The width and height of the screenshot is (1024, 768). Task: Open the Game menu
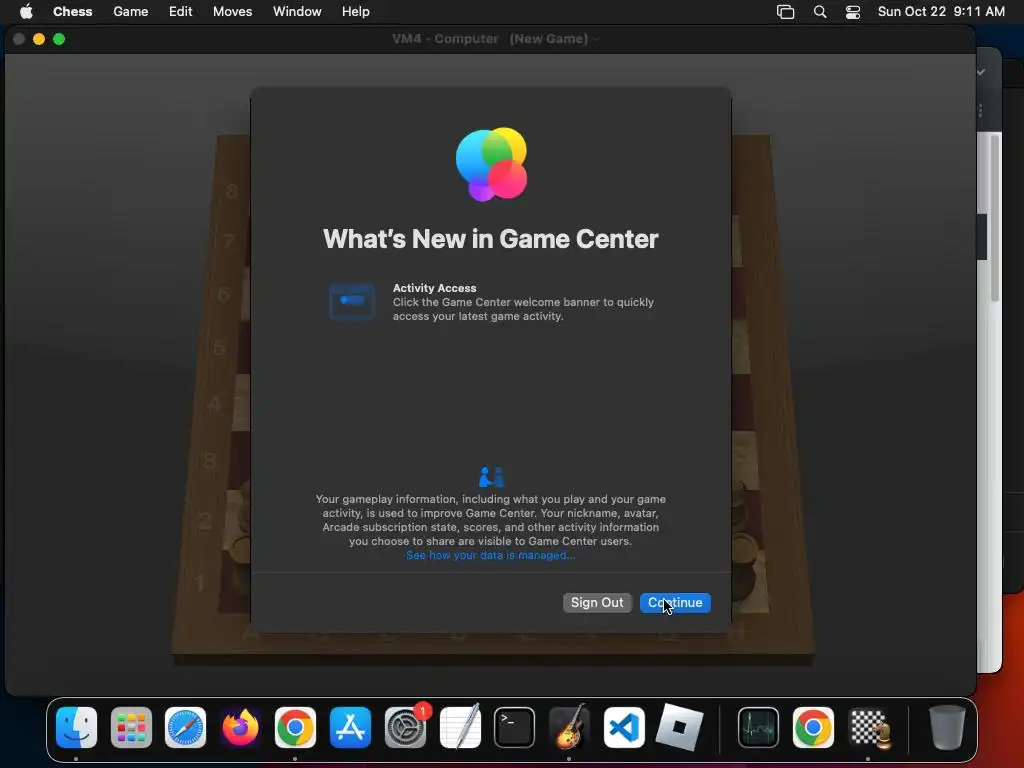click(x=131, y=12)
